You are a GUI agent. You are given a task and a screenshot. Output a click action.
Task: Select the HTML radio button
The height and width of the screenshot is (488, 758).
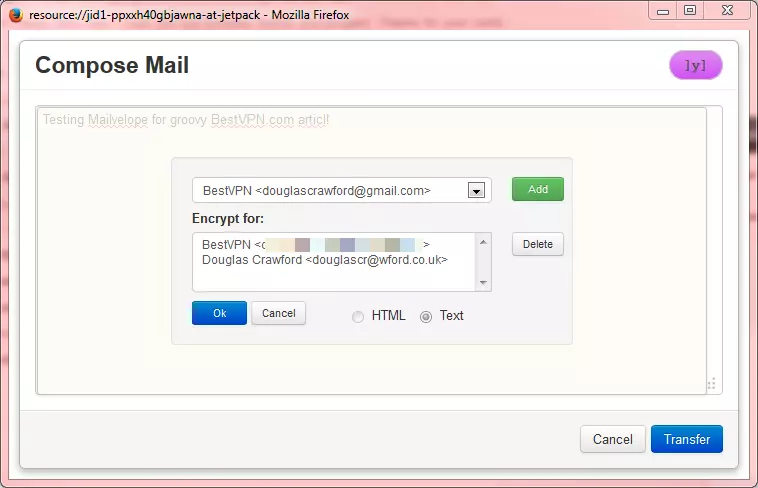(358, 317)
